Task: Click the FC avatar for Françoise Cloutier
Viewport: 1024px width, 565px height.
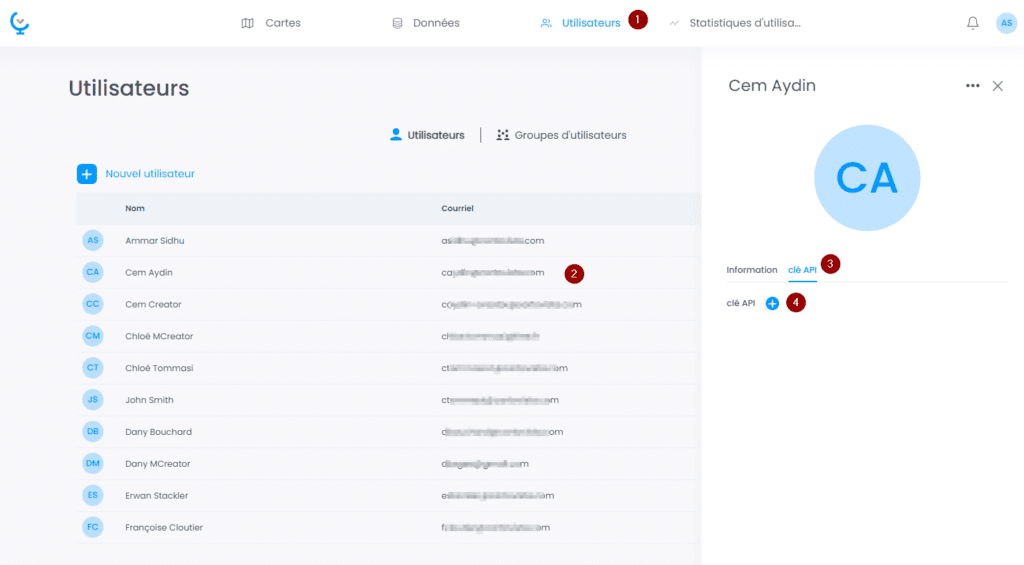Action: (x=93, y=527)
